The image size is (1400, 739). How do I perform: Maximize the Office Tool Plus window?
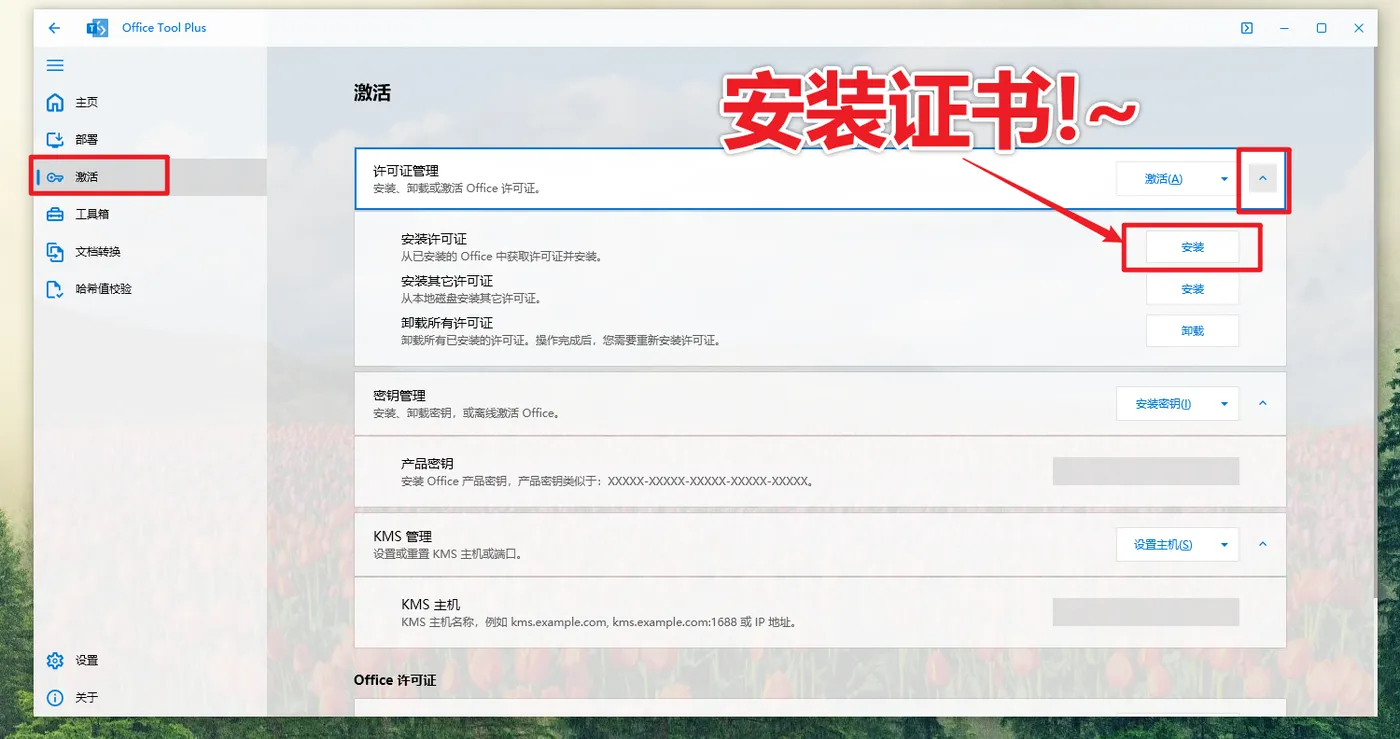pyautogui.click(x=1321, y=28)
